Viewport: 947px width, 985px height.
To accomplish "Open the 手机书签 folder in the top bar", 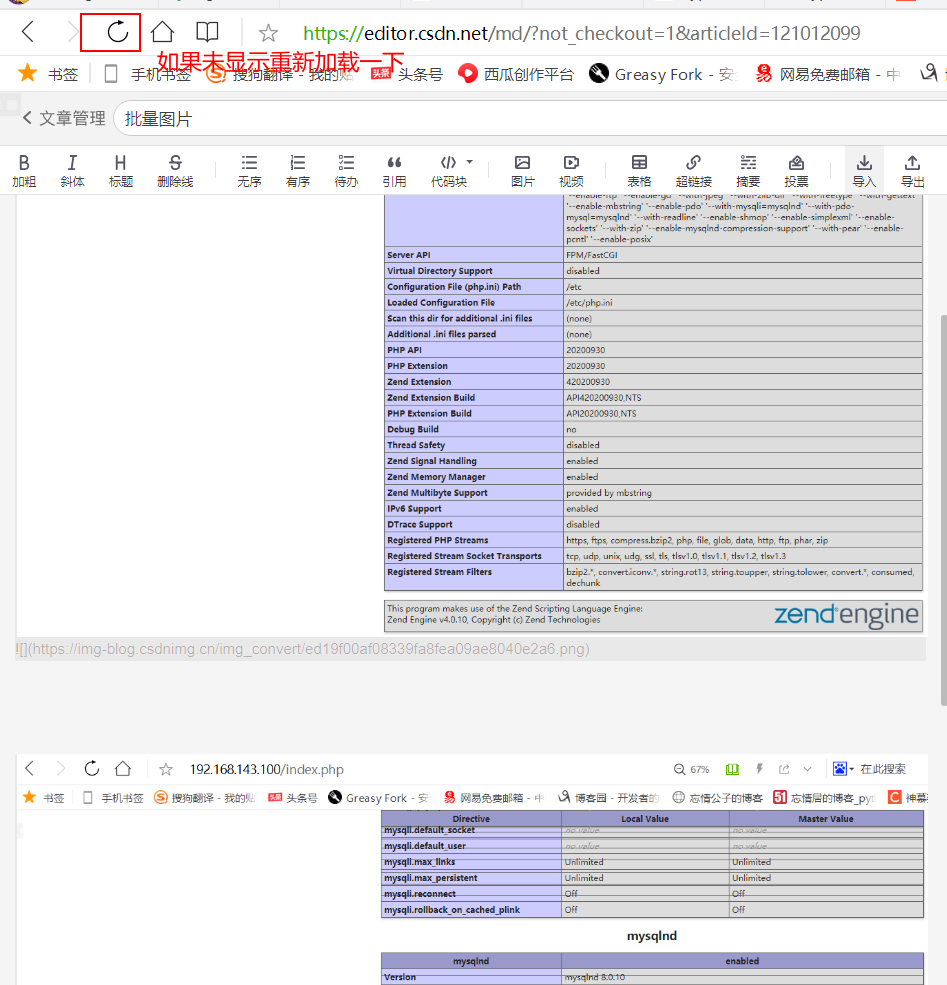I will pyautogui.click(x=148, y=74).
